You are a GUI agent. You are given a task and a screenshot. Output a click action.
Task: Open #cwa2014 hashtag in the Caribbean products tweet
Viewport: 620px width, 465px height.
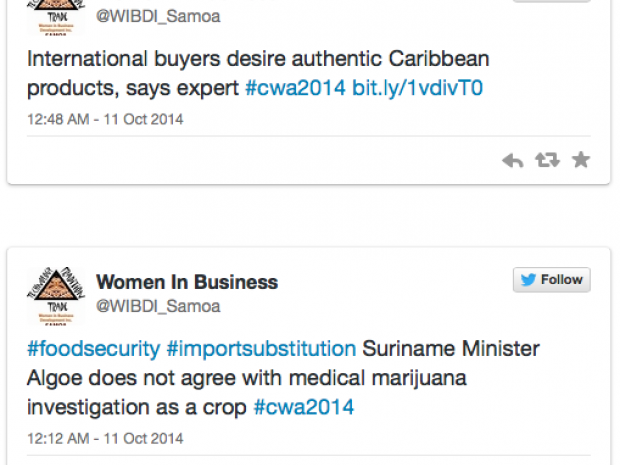(296, 88)
